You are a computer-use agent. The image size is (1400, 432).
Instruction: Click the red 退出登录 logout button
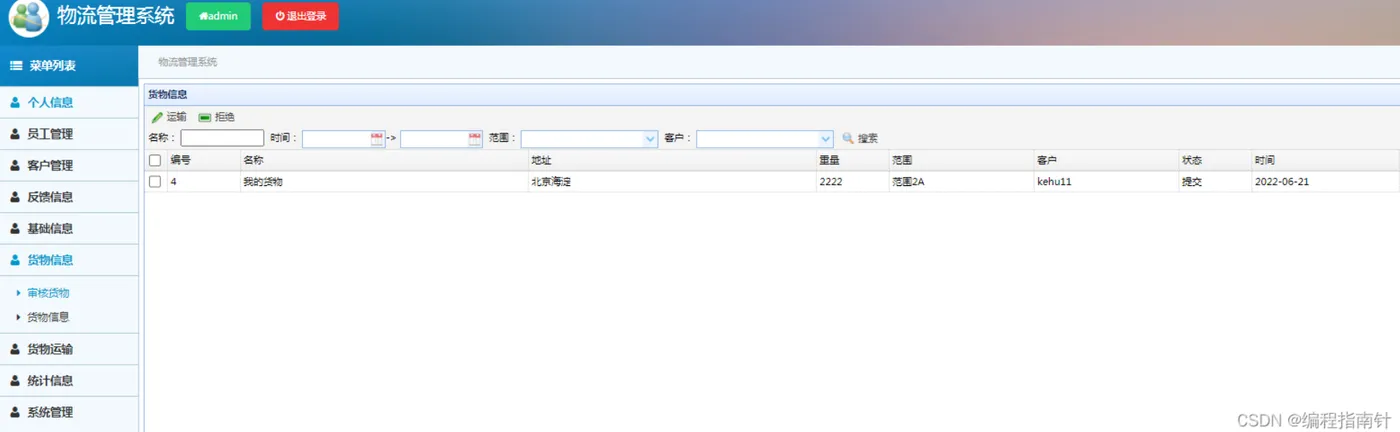(x=300, y=16)
